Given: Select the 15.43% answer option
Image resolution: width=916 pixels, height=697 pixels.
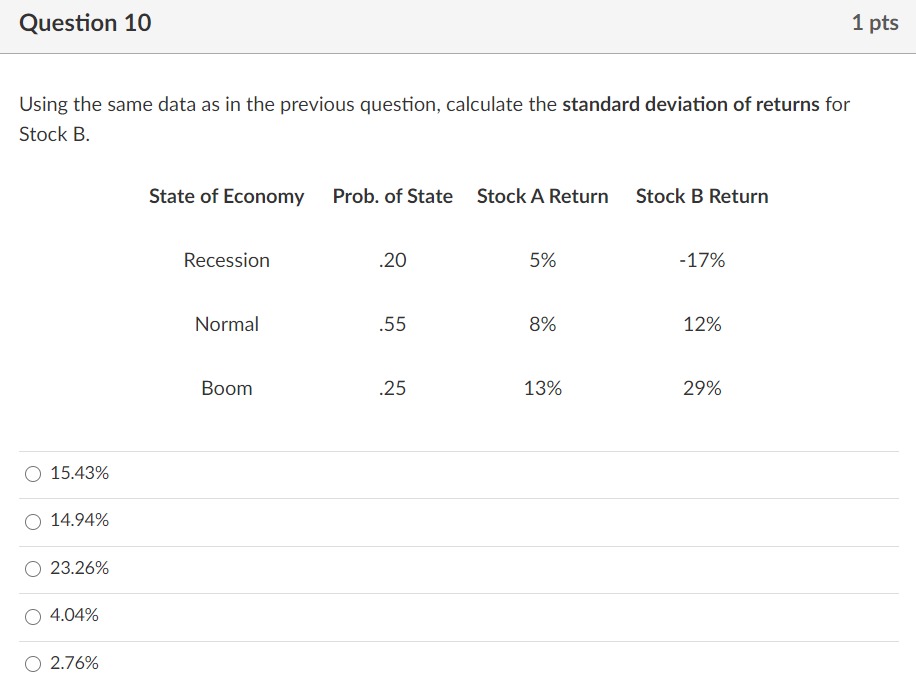Looking at the screenshot, I should coord(33,474).
